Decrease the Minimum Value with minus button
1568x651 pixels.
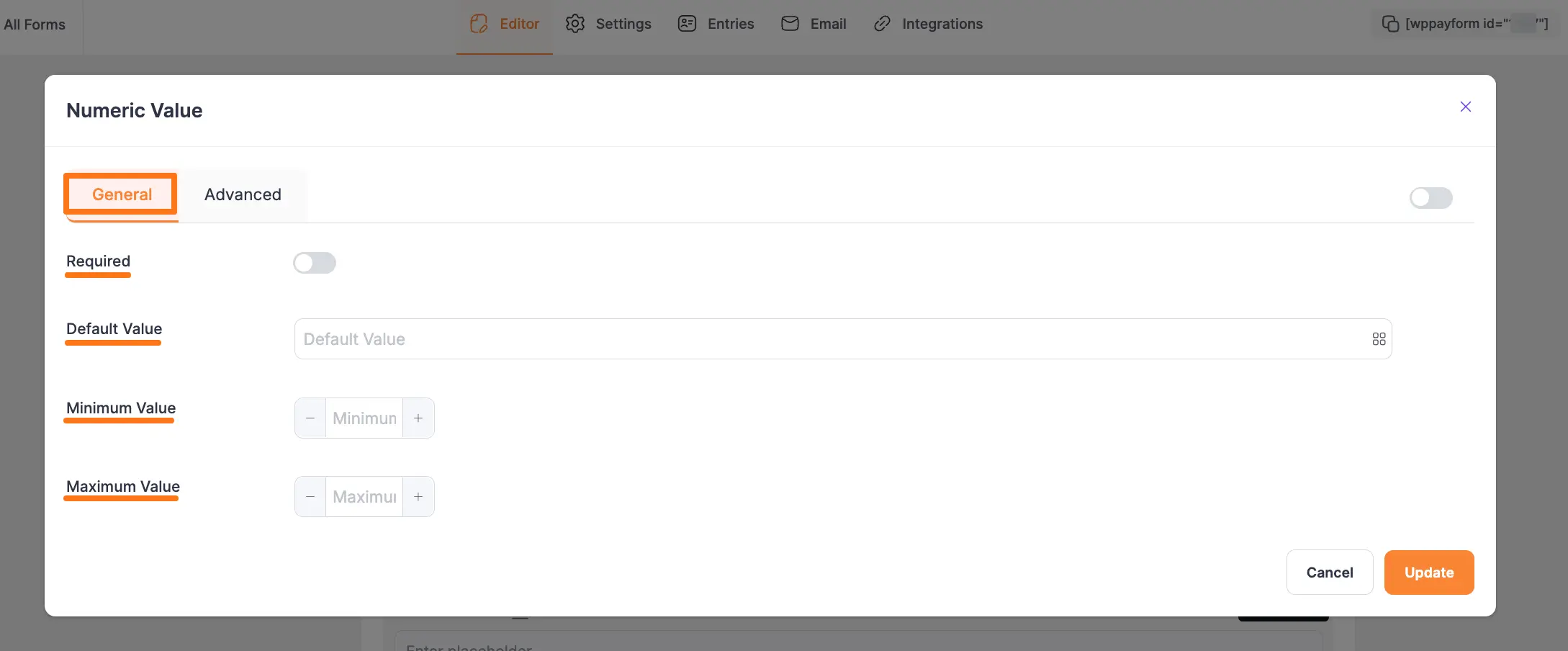pyautogui.click(x=310, y=418)
